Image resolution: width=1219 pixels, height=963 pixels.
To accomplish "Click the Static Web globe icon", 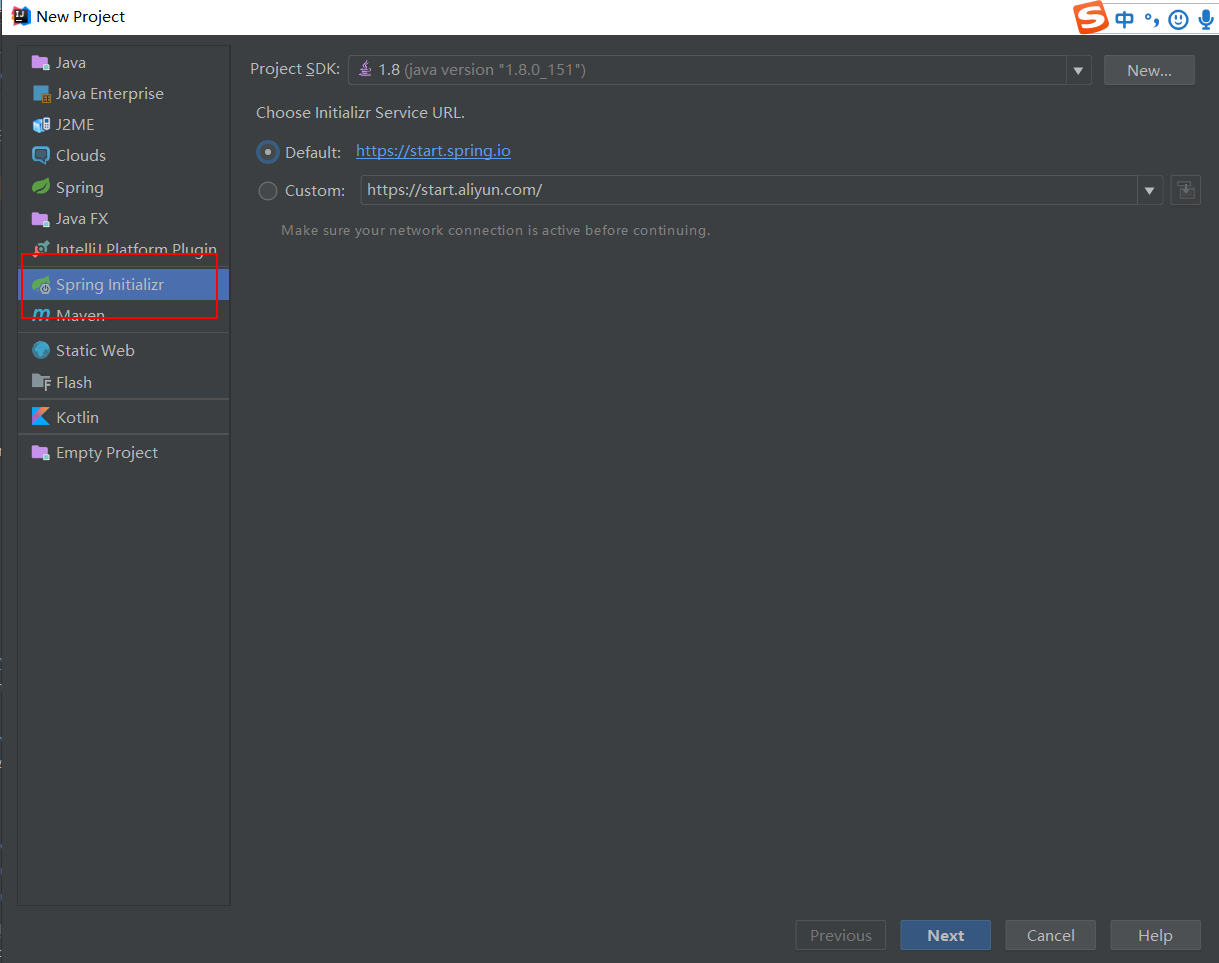I will click(40, 350).
